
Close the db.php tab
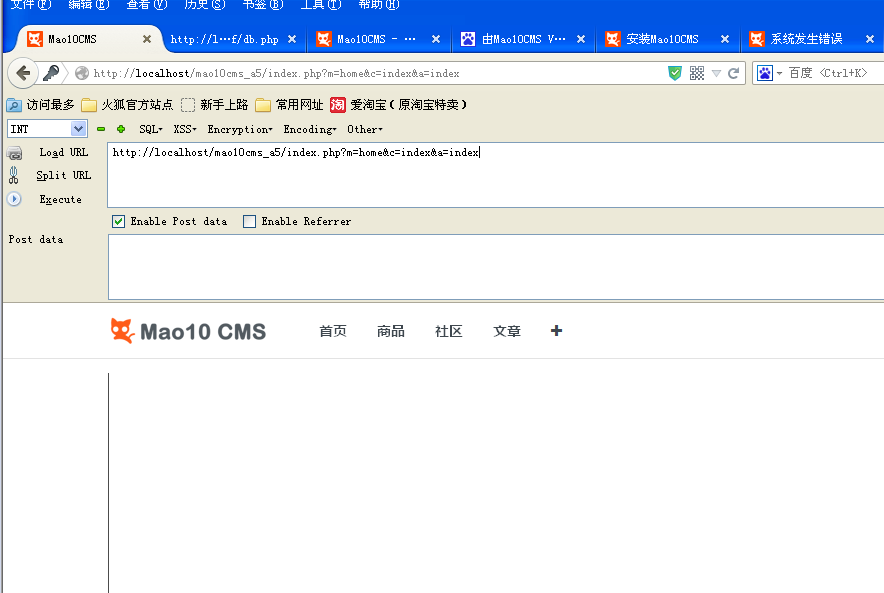click(x=292, y=39)
